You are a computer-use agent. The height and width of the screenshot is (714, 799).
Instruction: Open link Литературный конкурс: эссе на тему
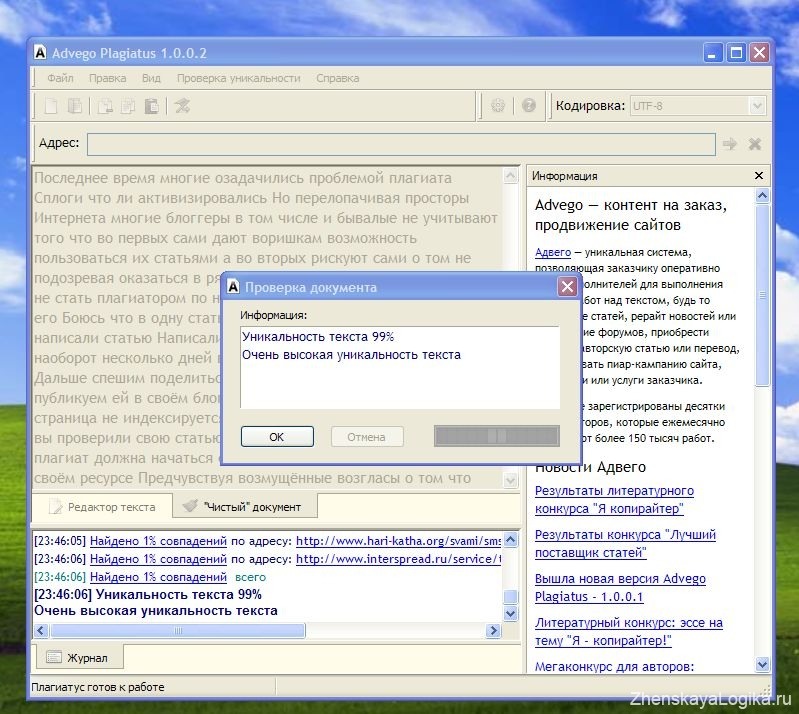629,631
